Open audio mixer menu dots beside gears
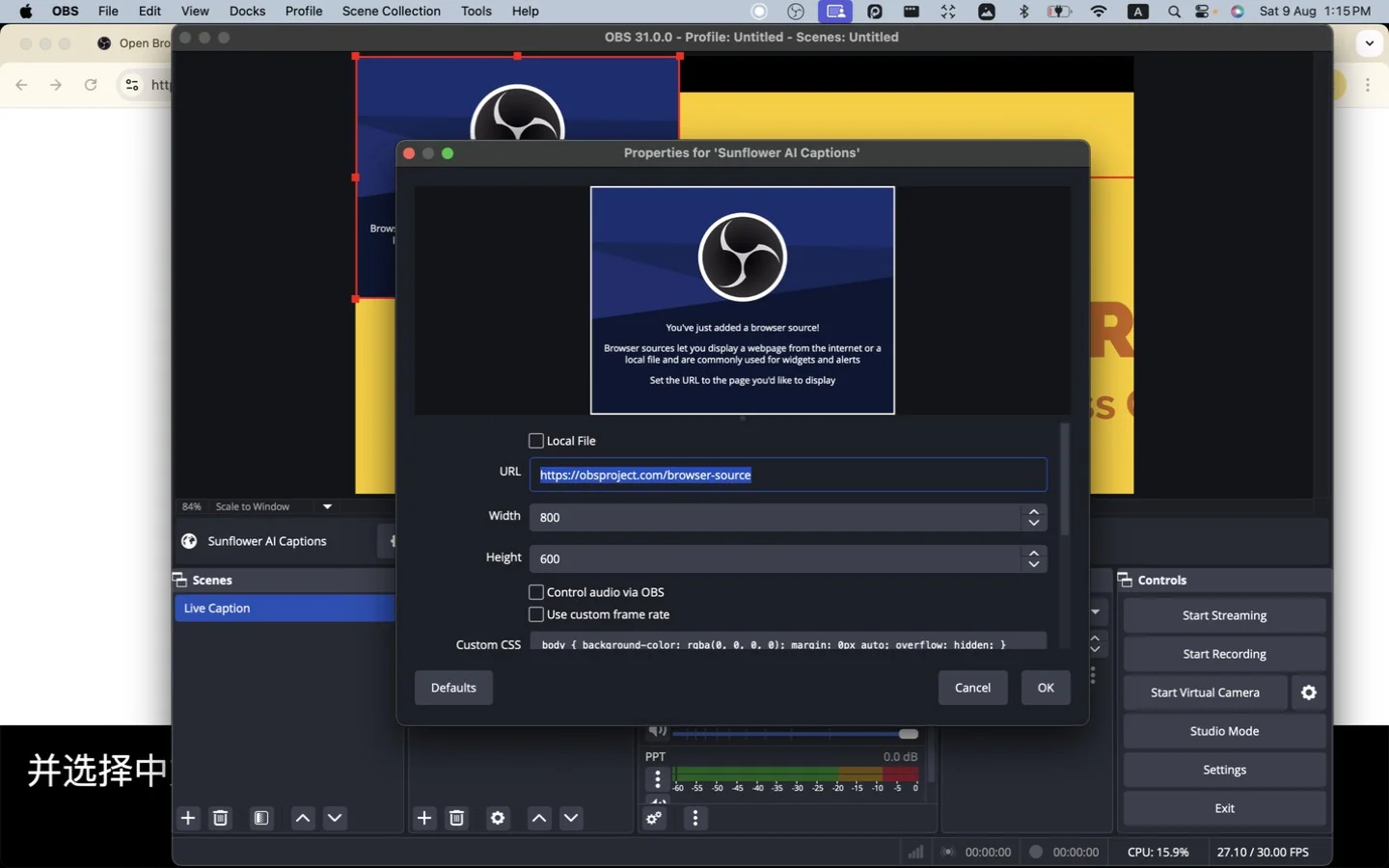Screen dimensions: 1389x868 coord(695,818)
